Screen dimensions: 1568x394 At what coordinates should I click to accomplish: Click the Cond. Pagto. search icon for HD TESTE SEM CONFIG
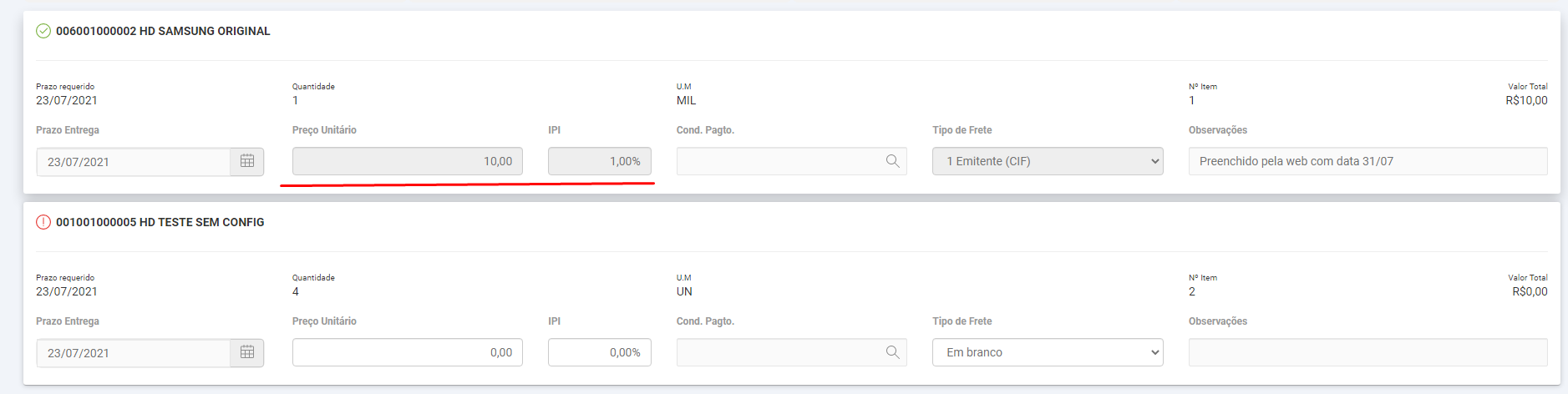892,352
